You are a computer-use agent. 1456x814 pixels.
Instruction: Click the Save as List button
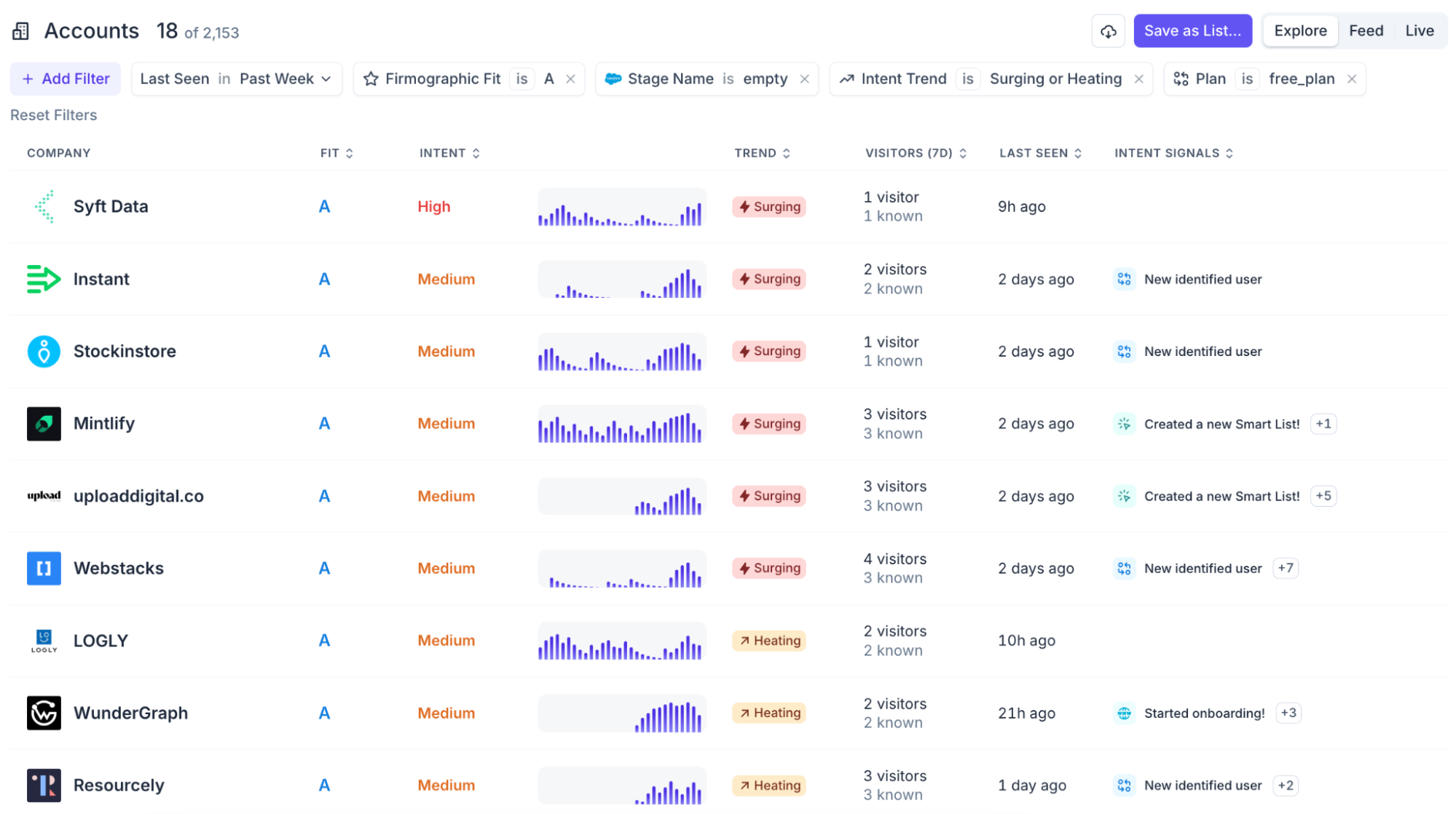pyautogui.click(x=1192, y=31)
